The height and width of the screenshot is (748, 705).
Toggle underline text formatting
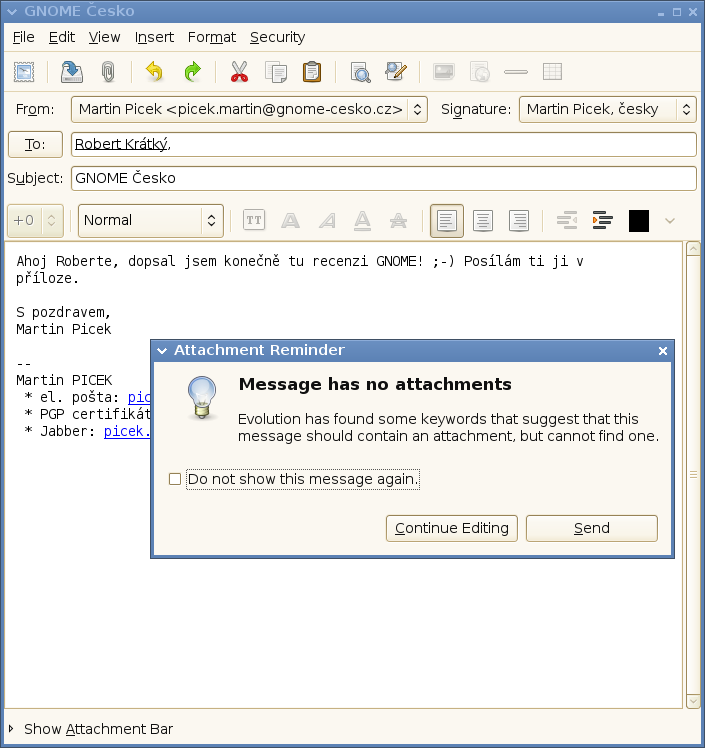coord(363,221)
